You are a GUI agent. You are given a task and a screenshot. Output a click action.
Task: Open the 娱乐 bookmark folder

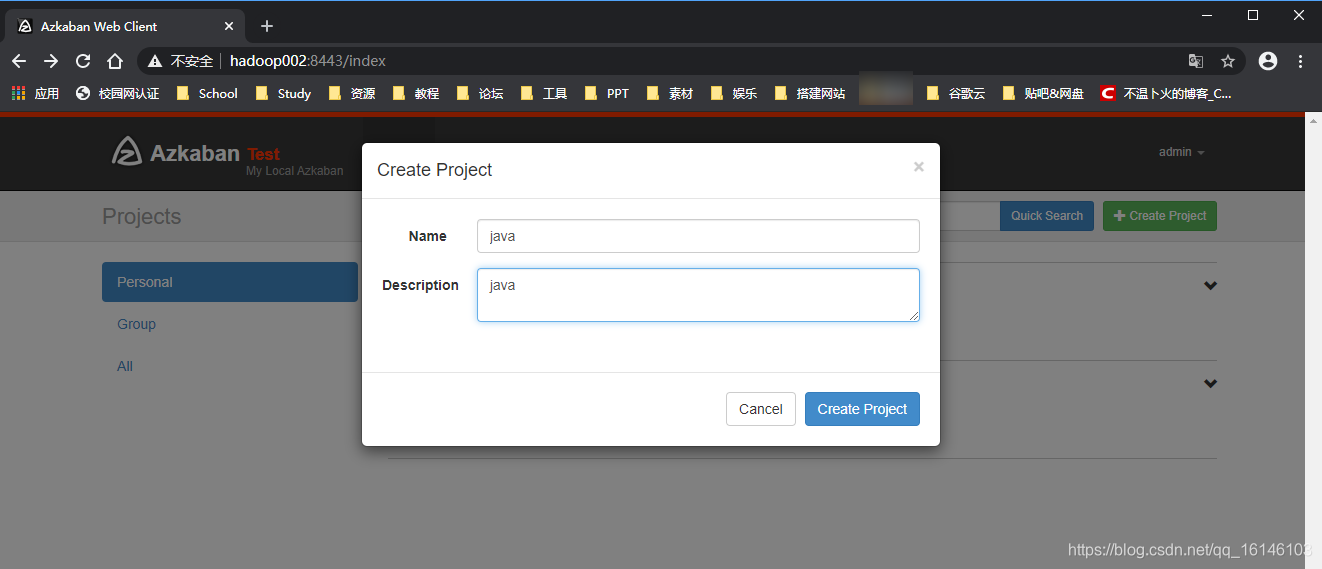click(x=734, y=93)
